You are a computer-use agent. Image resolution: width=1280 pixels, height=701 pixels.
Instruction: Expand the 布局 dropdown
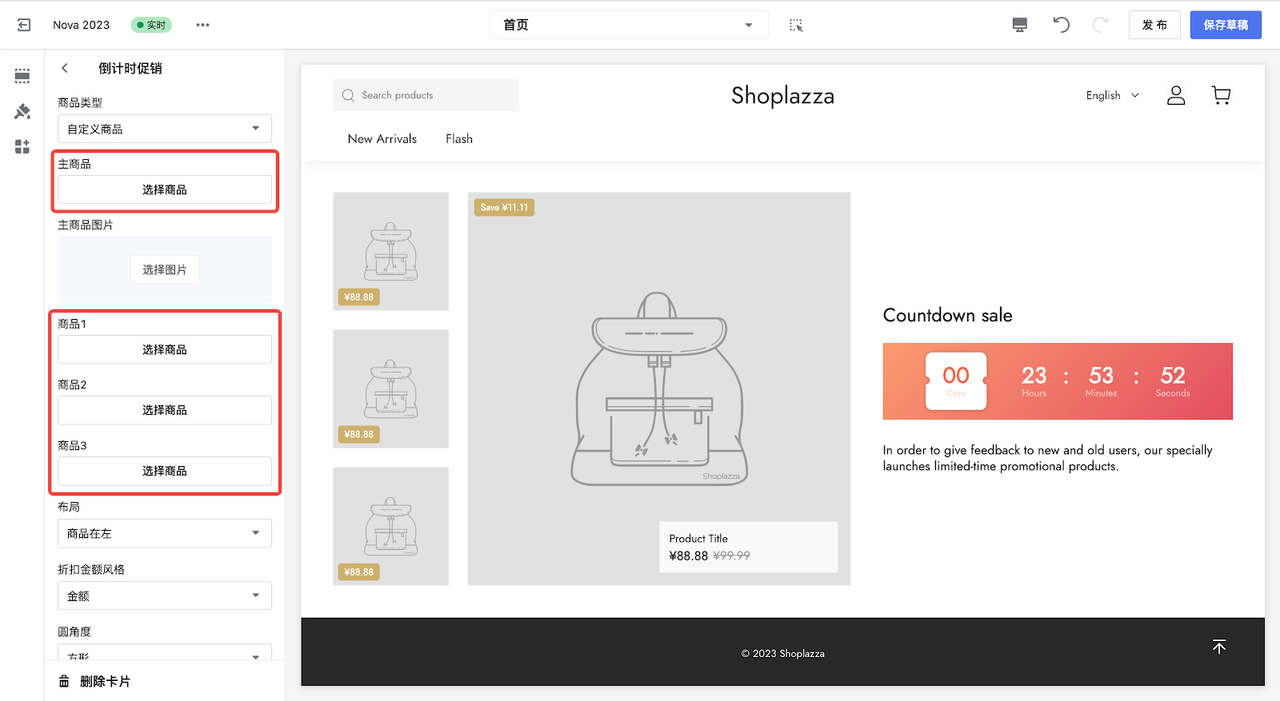point(164,533)
